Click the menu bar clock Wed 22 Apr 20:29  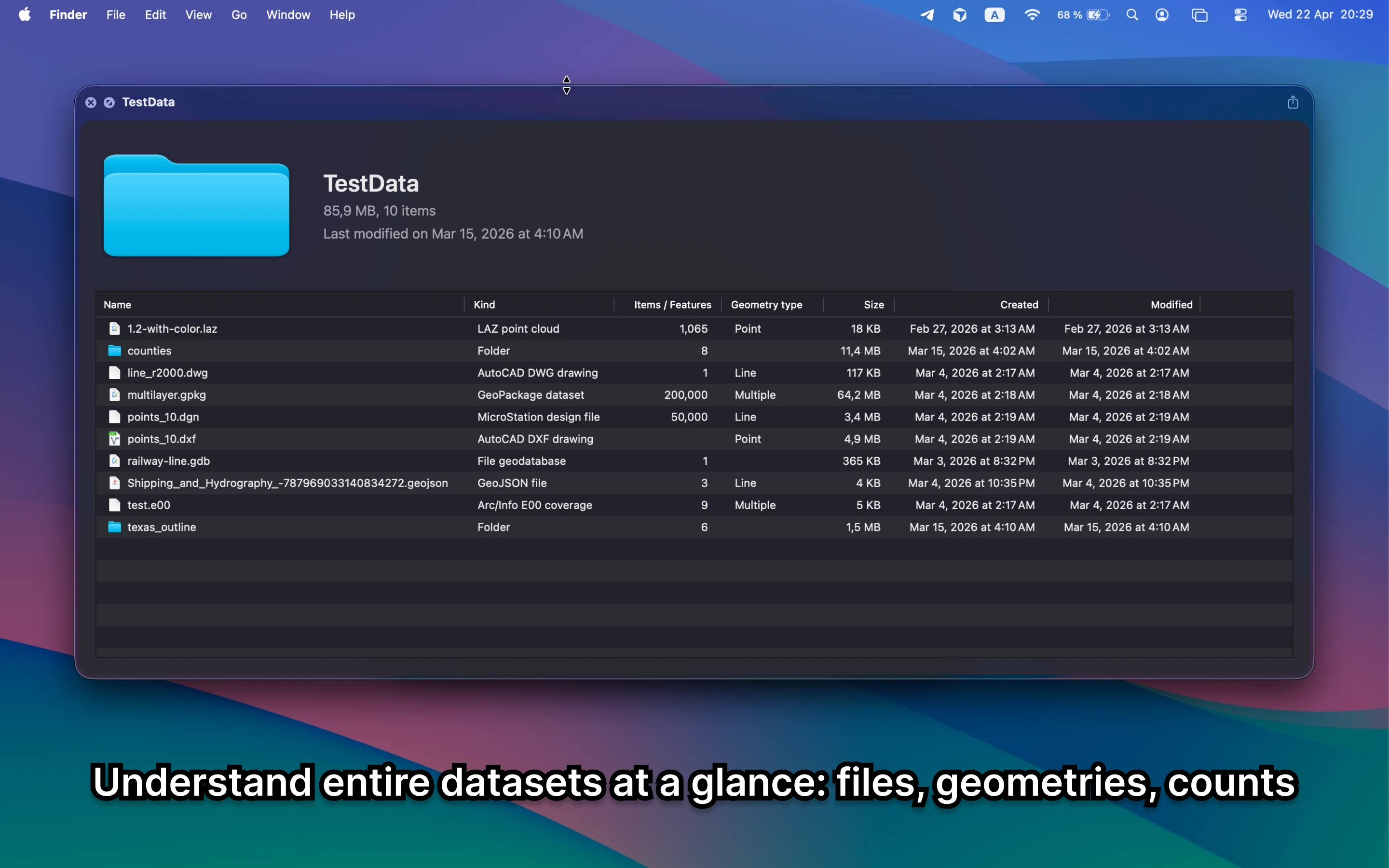point(1320,15)
